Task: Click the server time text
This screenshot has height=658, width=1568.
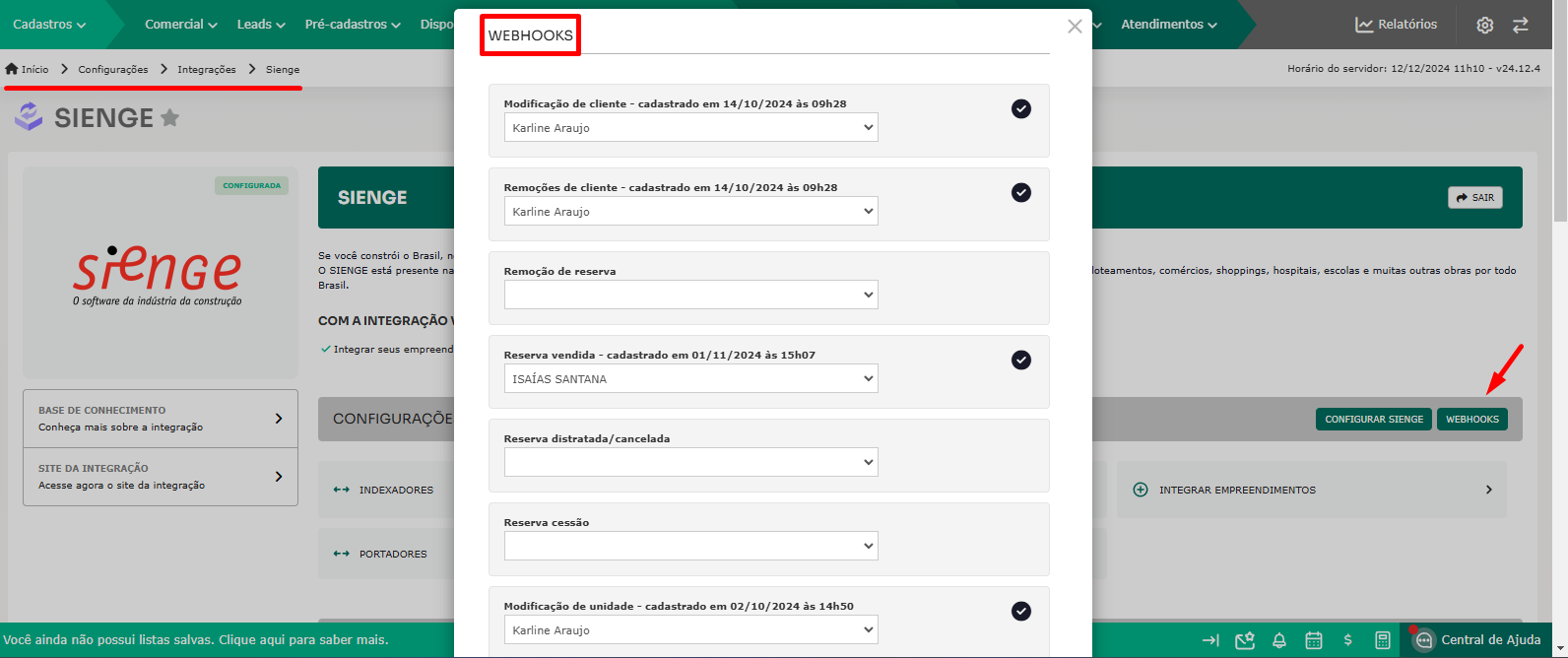Action: tap(1413, 69)
